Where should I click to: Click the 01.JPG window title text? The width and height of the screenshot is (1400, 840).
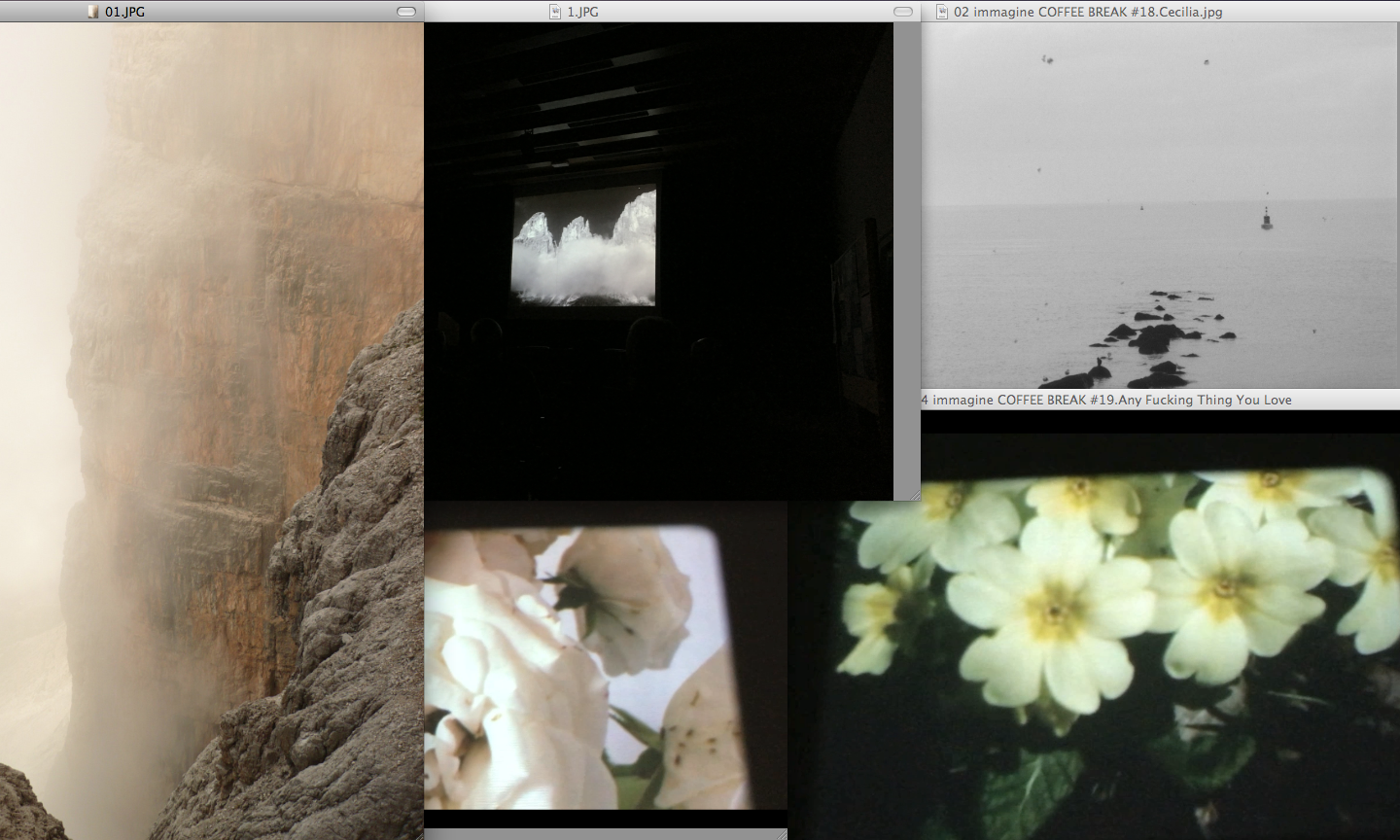(124, 12)
